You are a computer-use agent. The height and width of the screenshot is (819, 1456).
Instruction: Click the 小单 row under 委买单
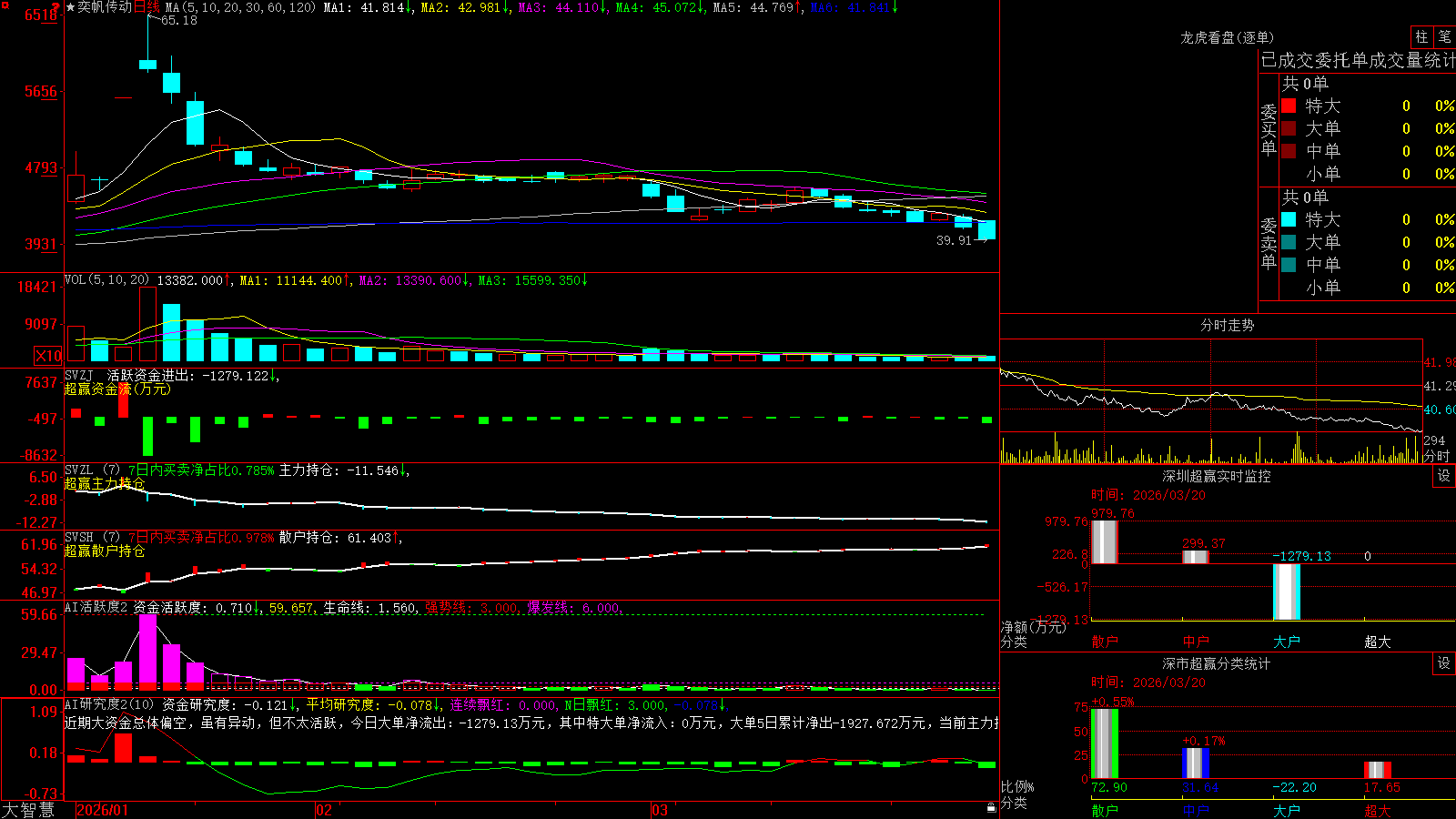1365,174
